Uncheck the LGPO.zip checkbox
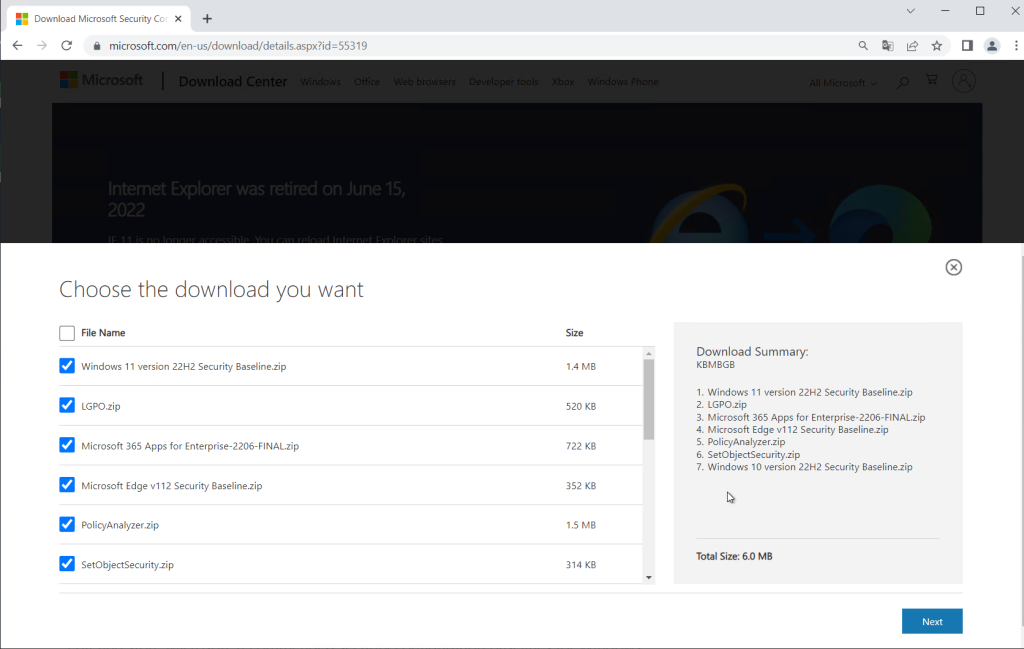 coord(67,405)
